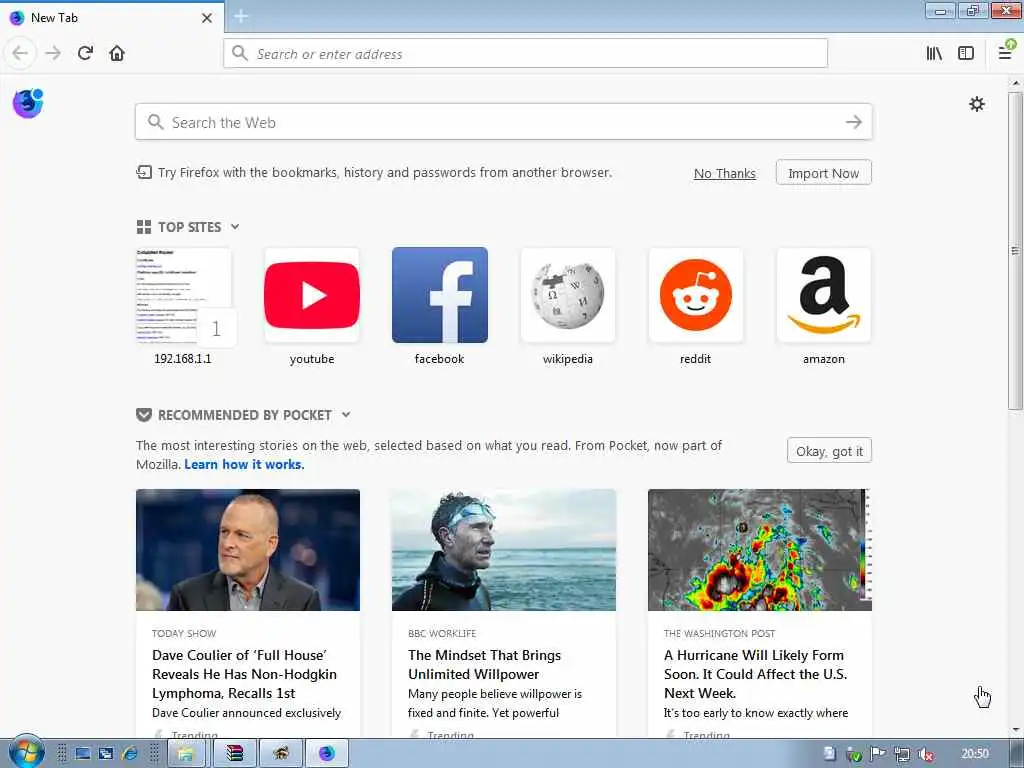
Task: Click the TODAY SHOW source label
Action: (184, 633)
